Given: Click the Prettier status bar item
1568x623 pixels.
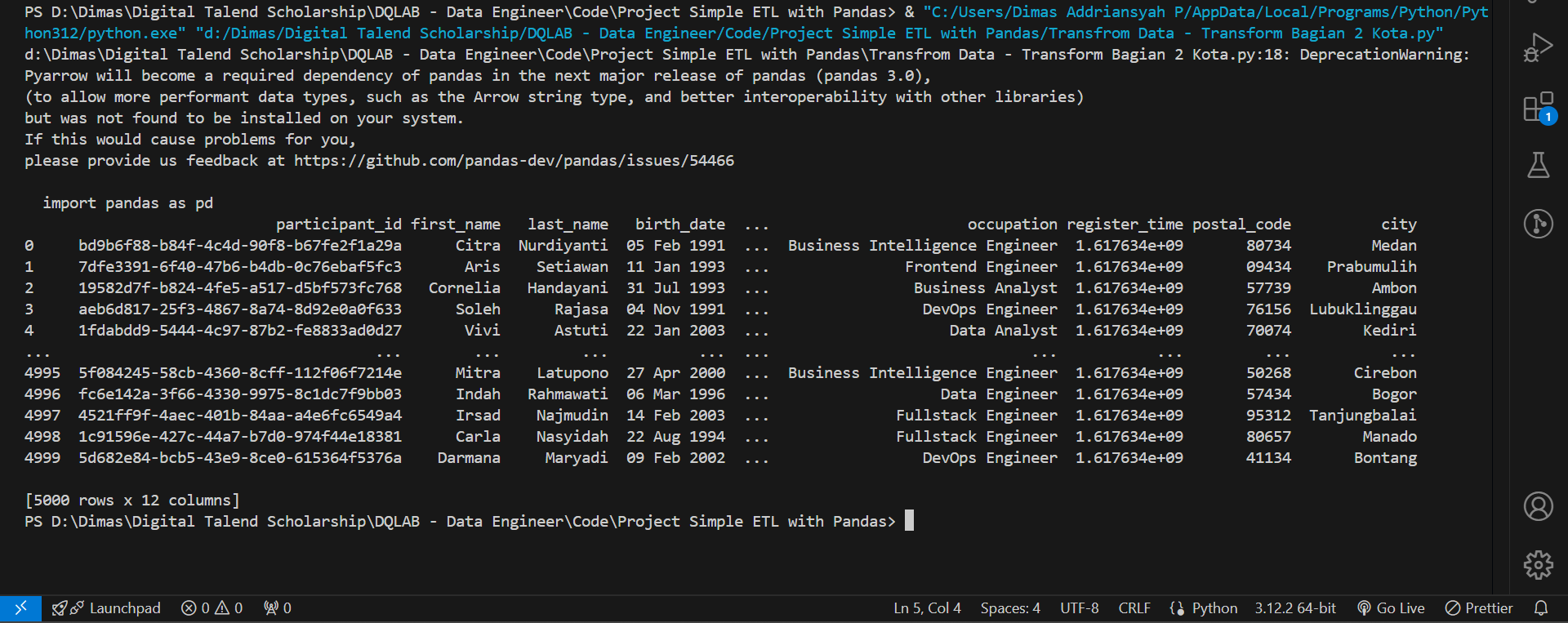Looking at the screenshot, I should coord(1479,608).
